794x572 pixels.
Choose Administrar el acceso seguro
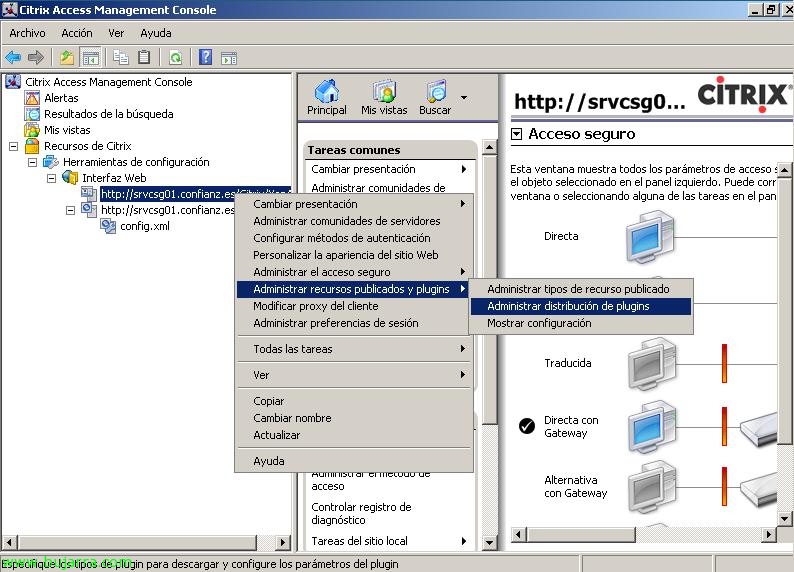click(353, 272)
